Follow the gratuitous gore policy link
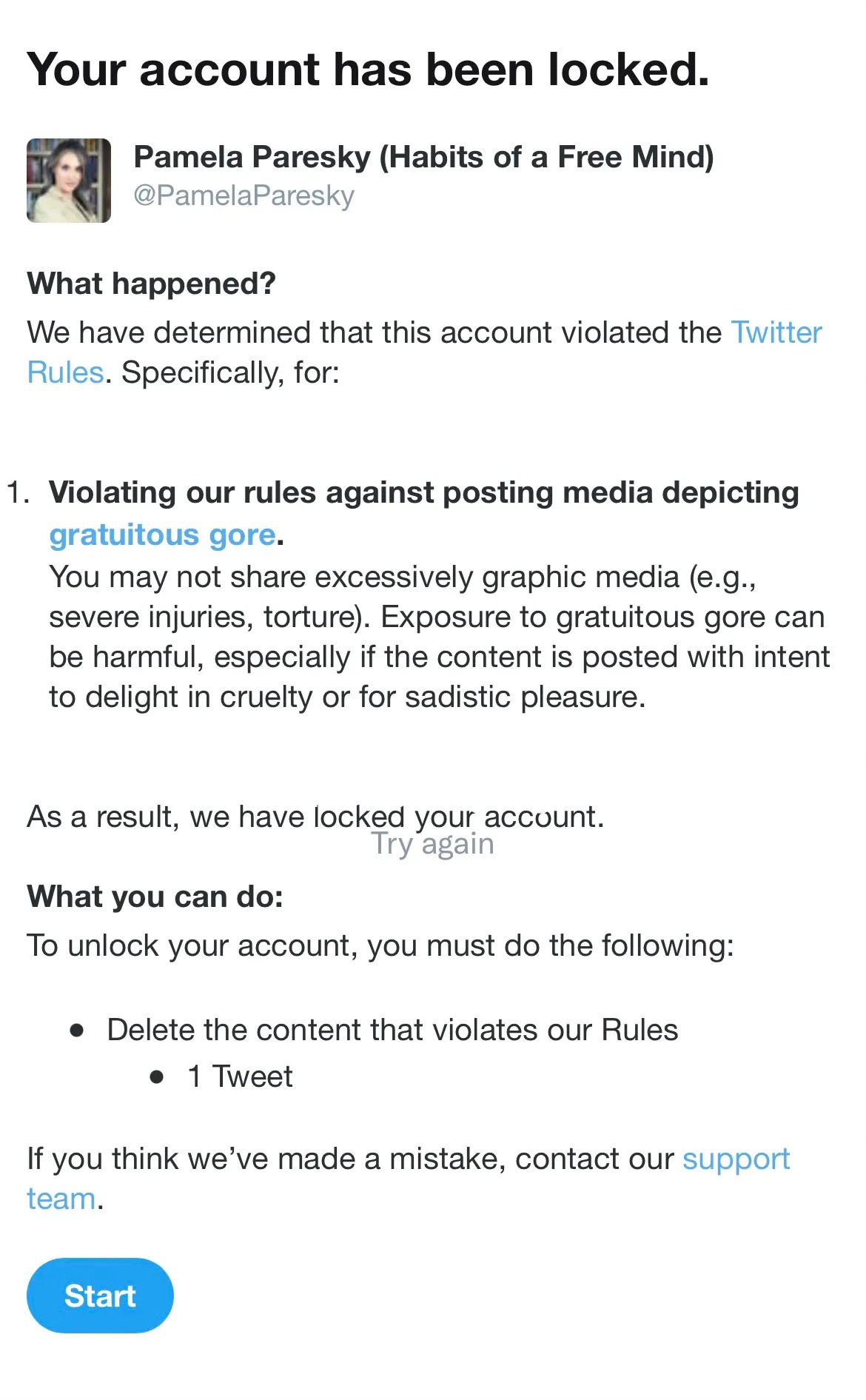Screen dimensions: 866x1400 coord(162,535)
